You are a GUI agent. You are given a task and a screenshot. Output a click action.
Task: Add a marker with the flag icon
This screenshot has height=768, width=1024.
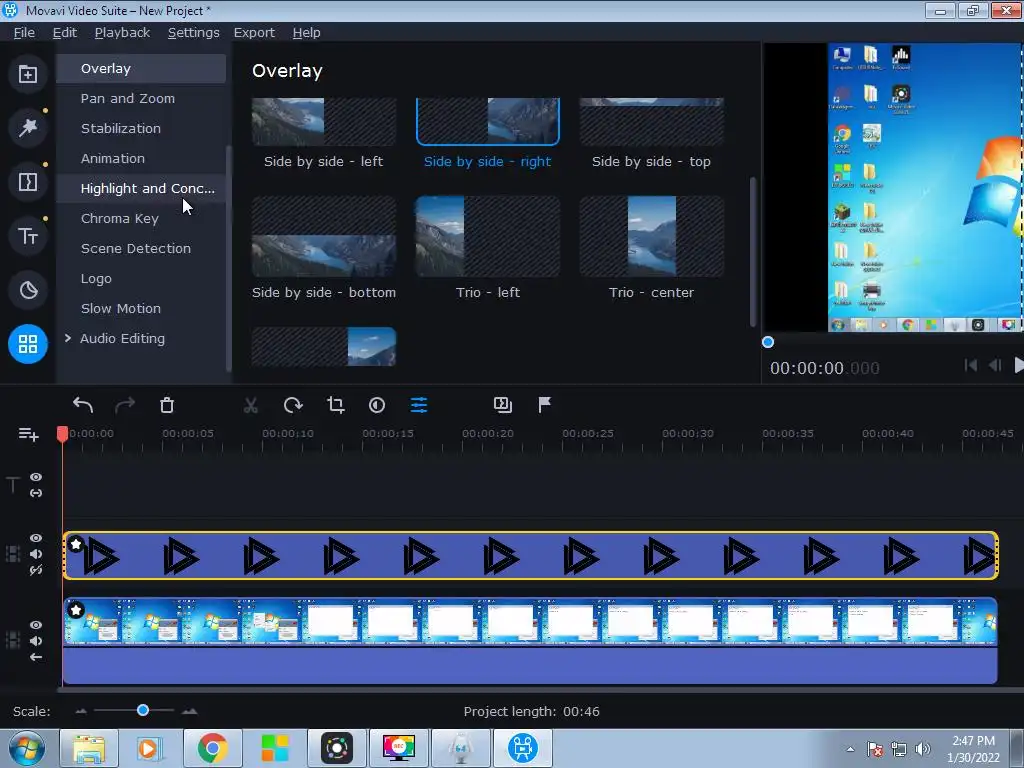click(x=545, y=406)
